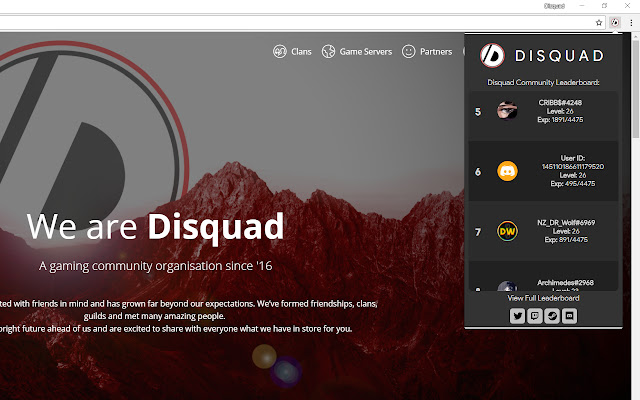This screenshot has width=640, height=400.
Task: Click the NZ_DR_Wolf#6969 username text
Action: (x=566, y=222)
